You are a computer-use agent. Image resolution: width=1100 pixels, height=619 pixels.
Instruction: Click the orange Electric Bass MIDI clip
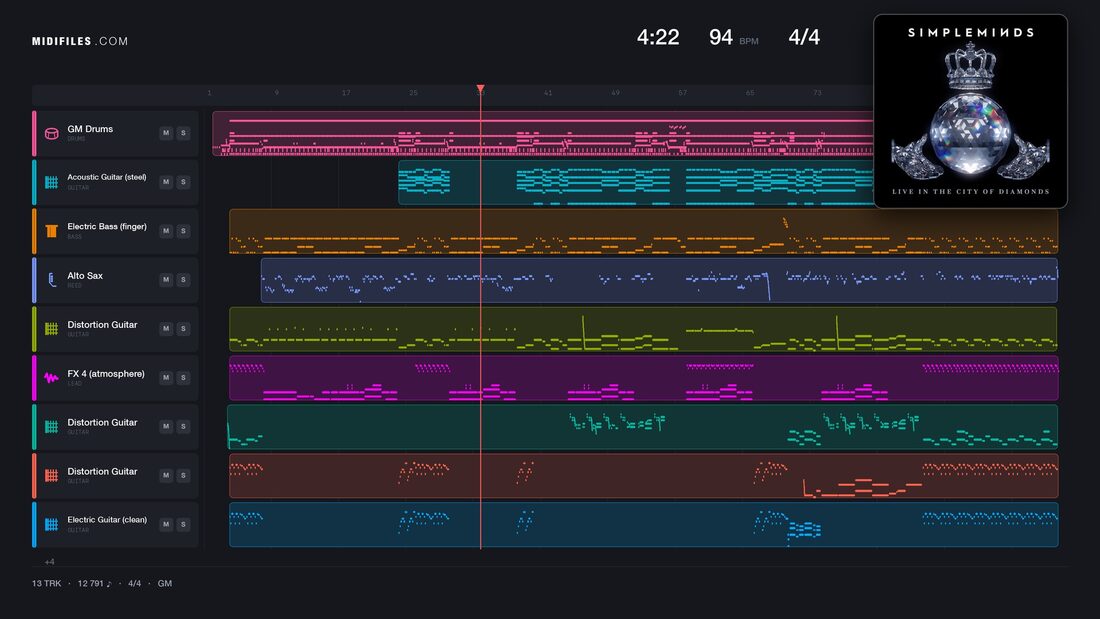tap(643, 231)
